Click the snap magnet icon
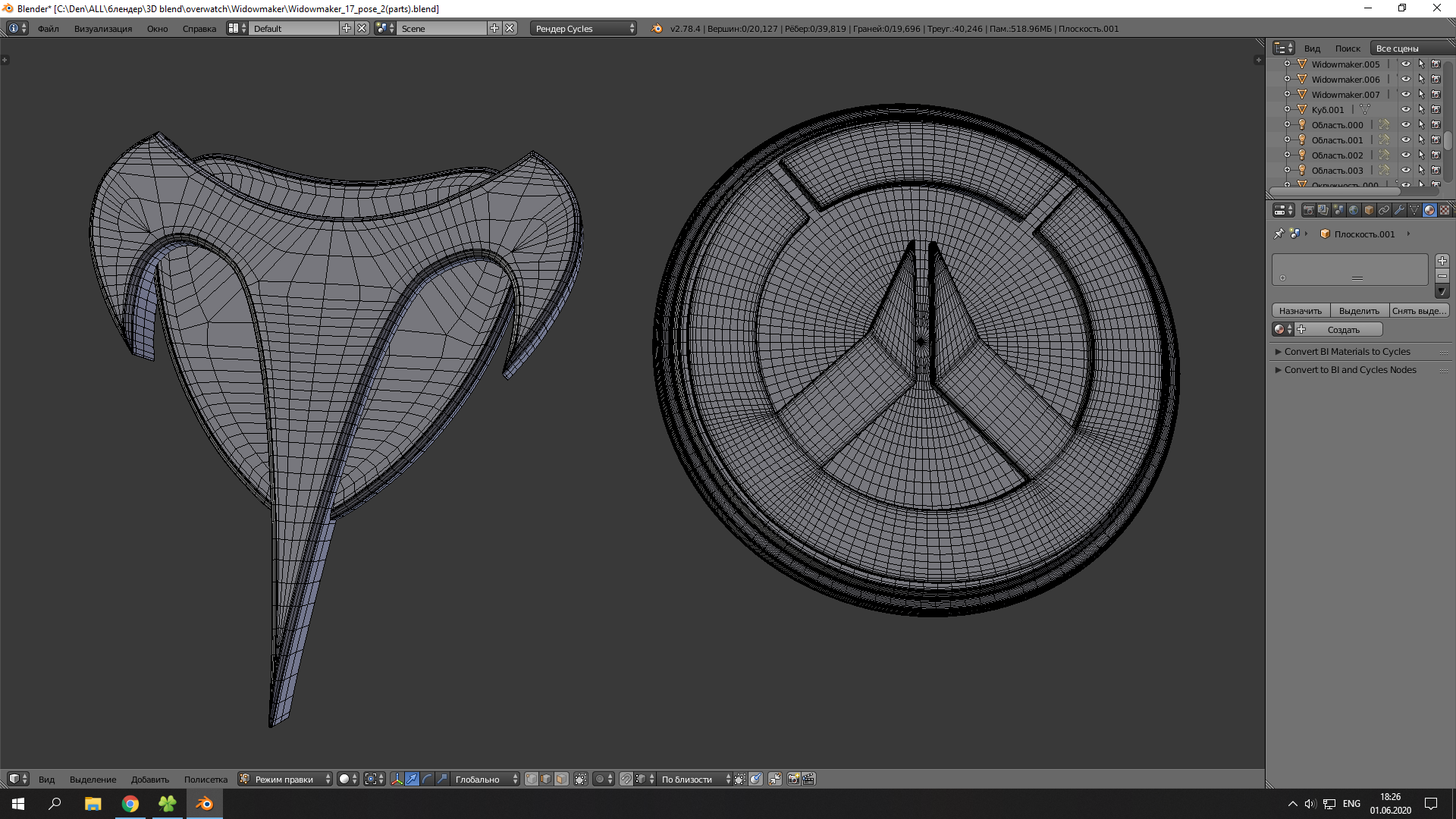 [x=626, y=779]
